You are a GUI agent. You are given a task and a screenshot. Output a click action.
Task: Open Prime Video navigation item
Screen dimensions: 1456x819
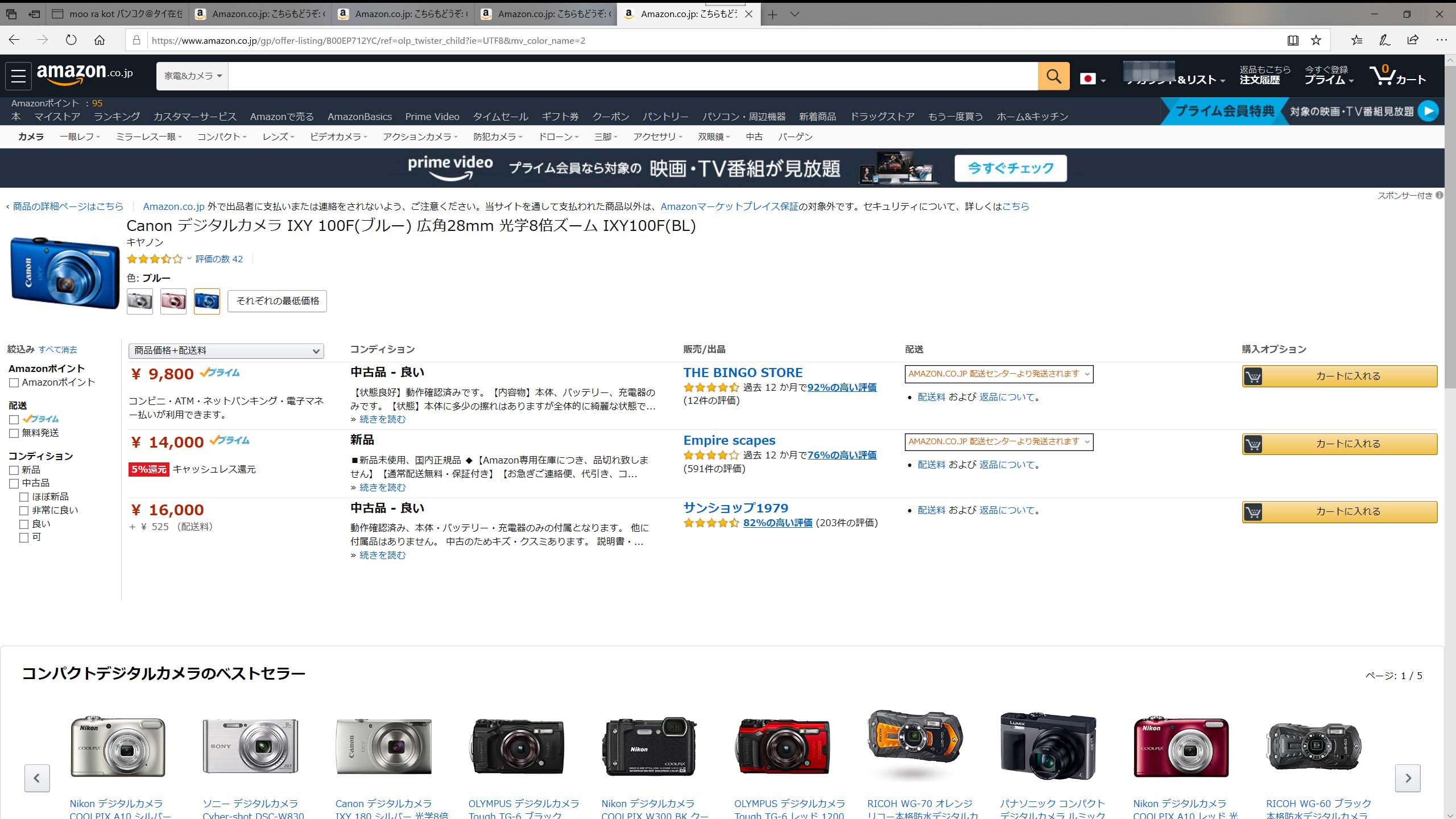point(432,117)
